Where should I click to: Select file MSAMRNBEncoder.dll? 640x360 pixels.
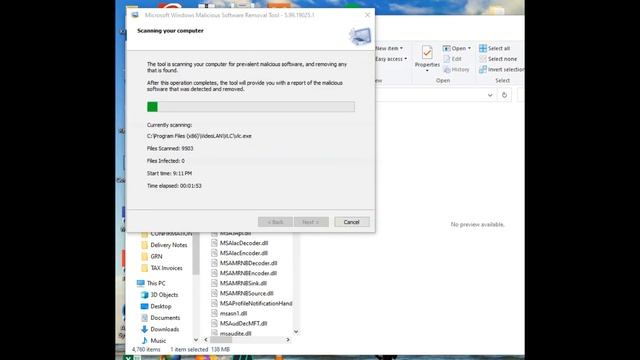244,273
